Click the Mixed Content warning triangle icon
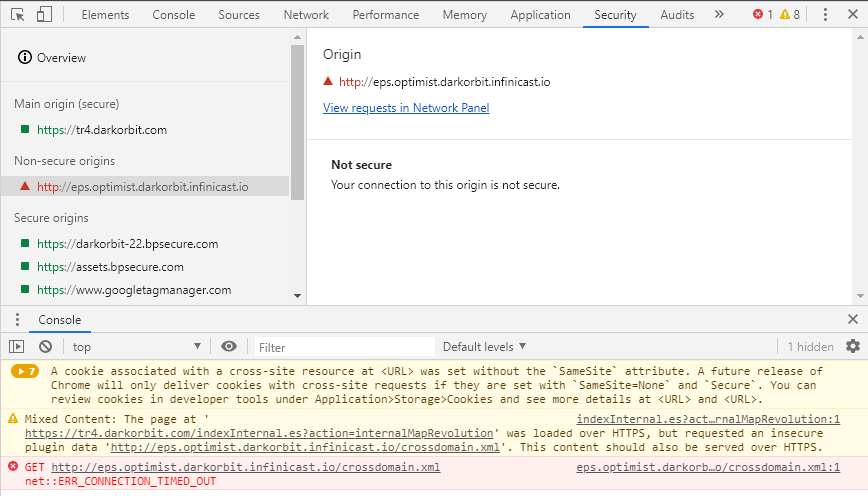 [13, 418]
